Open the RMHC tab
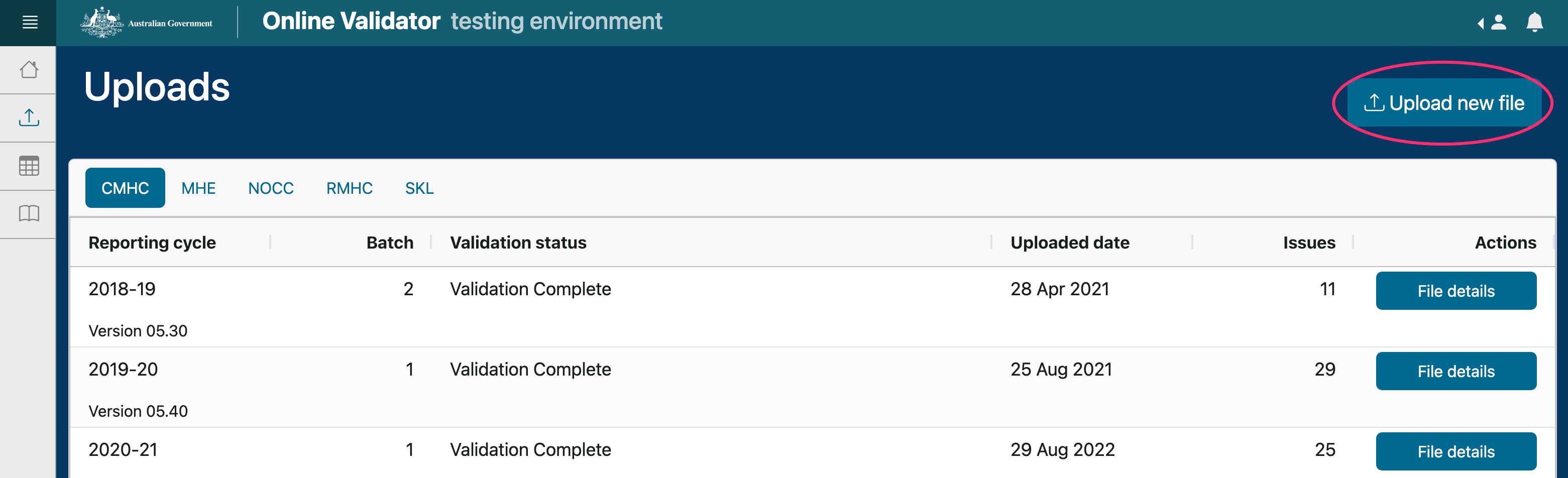This screenshot has width=1568, height=478. tap(349, 188)
